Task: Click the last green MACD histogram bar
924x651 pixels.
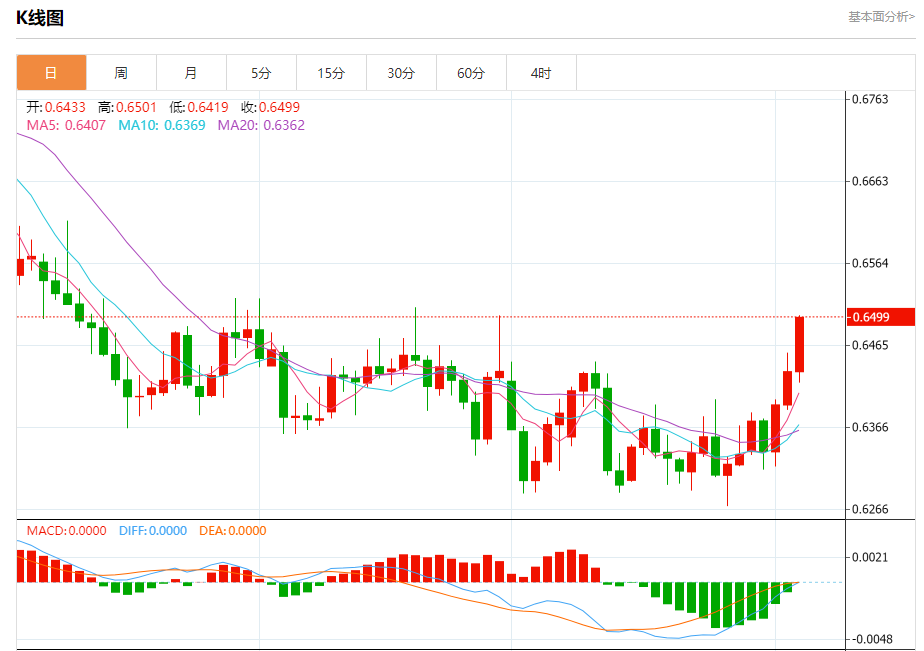Action: (x=787, y=586)
